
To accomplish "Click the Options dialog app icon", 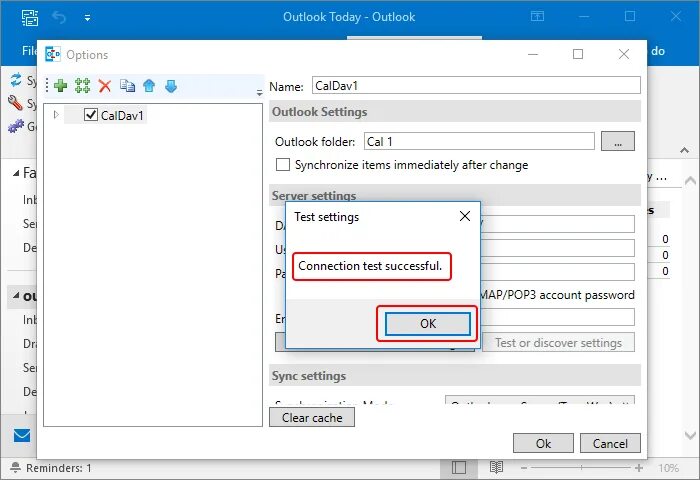I will click(53, 54).
